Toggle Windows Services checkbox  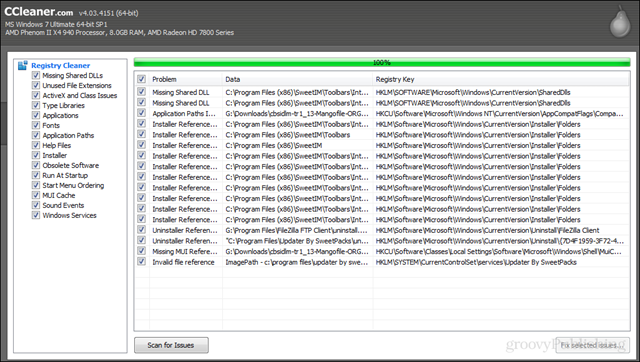point(36,215)
